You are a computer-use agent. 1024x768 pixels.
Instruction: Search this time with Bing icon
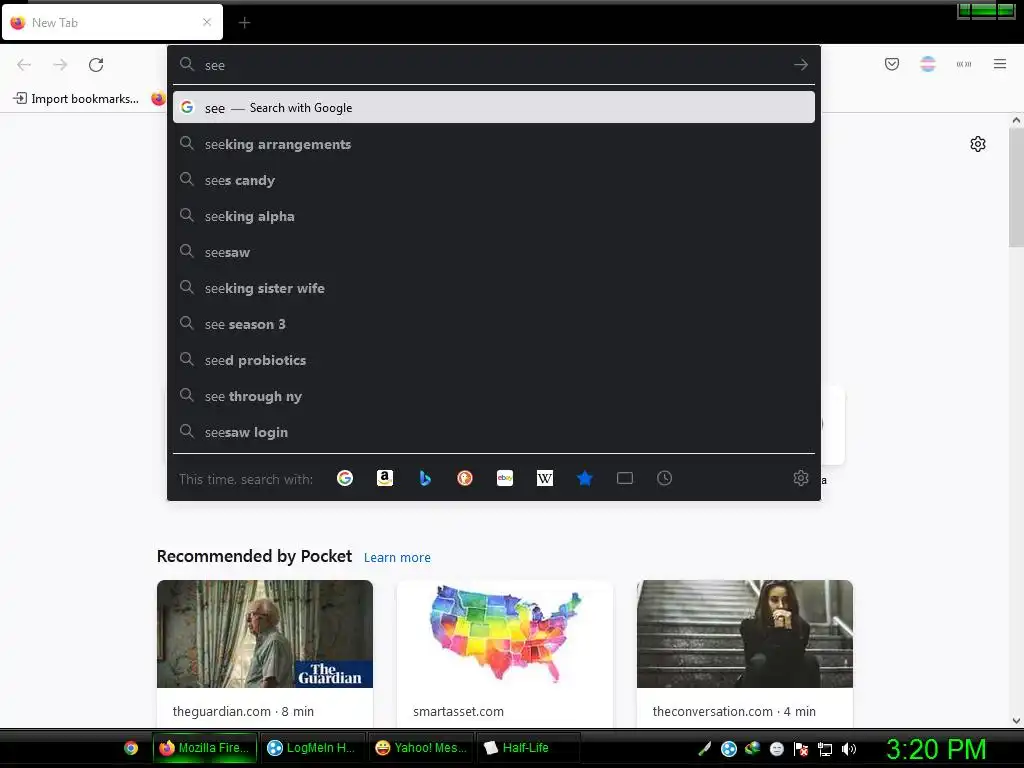[x=424, y=478]
